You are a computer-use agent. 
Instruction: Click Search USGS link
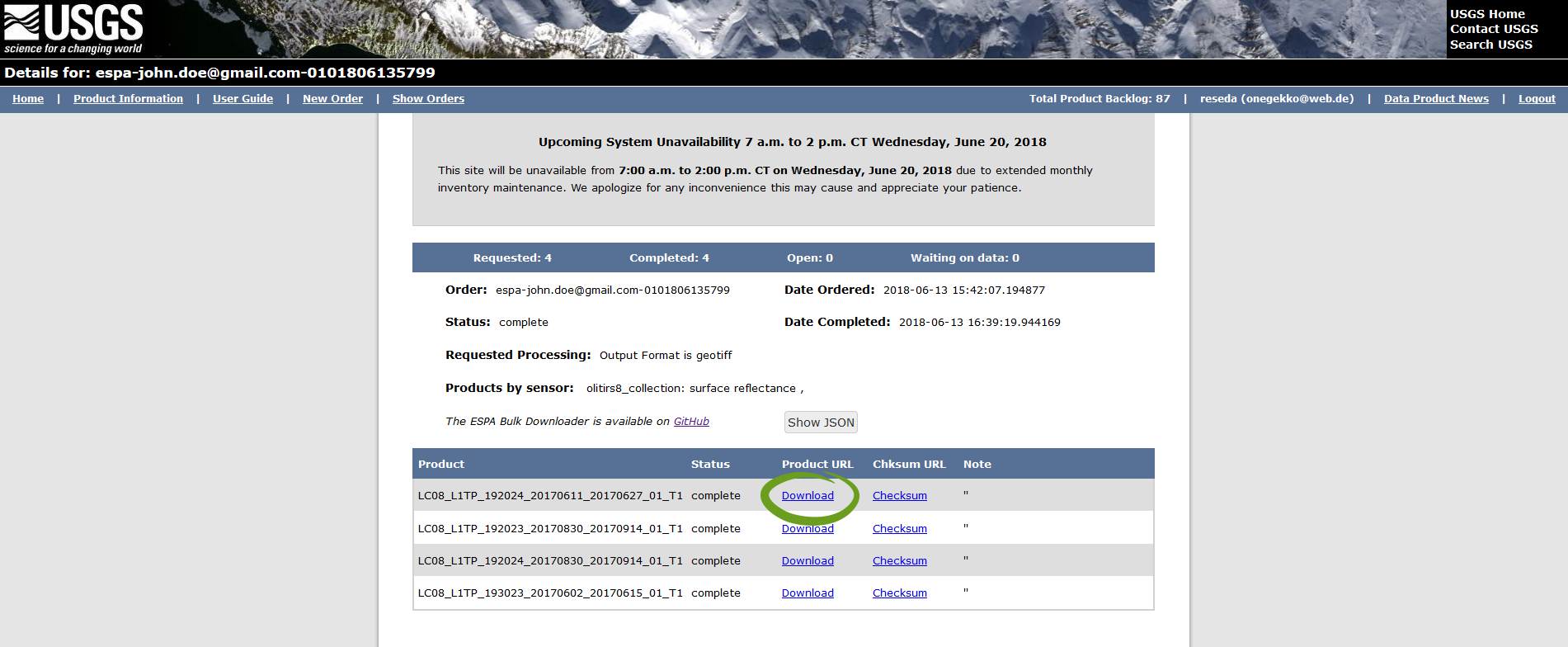pos(1490,45)
